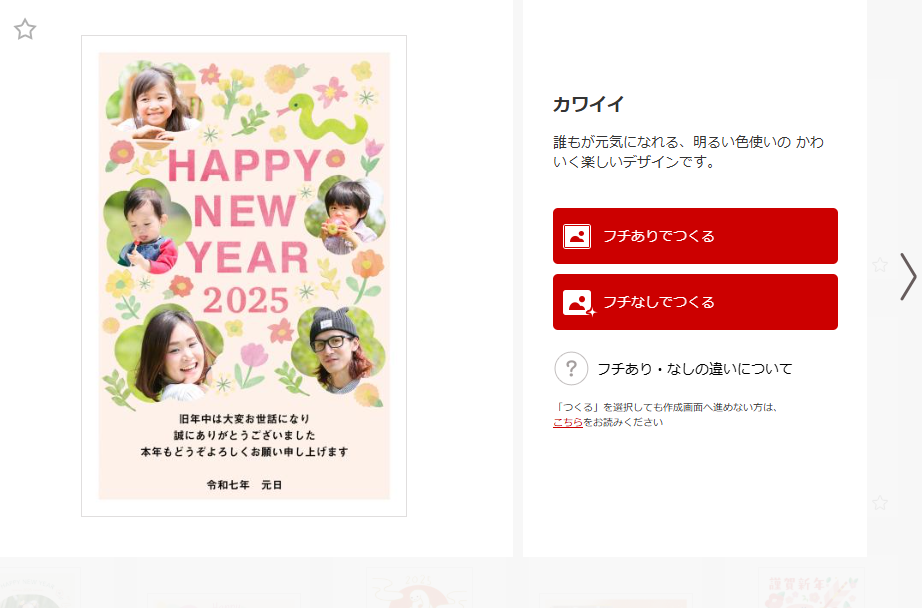Click the カワイイ design title
The height and width of the screenshot is (608, 922).
(x=588, y=104)
